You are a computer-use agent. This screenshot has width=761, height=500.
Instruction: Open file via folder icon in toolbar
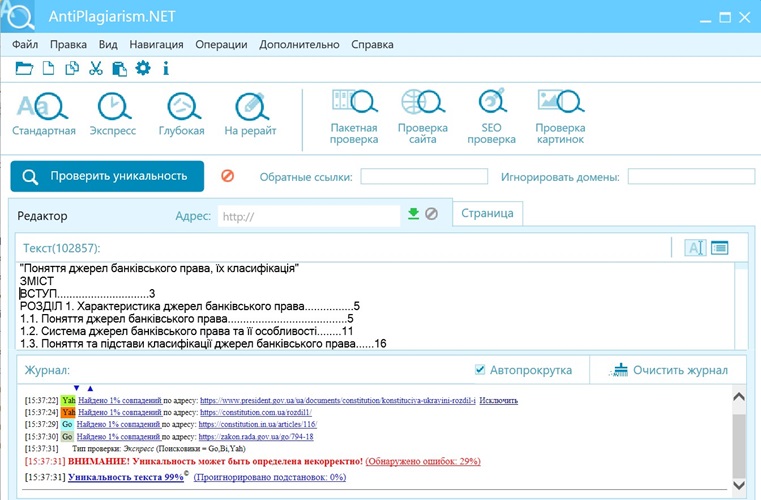[24, 68]
